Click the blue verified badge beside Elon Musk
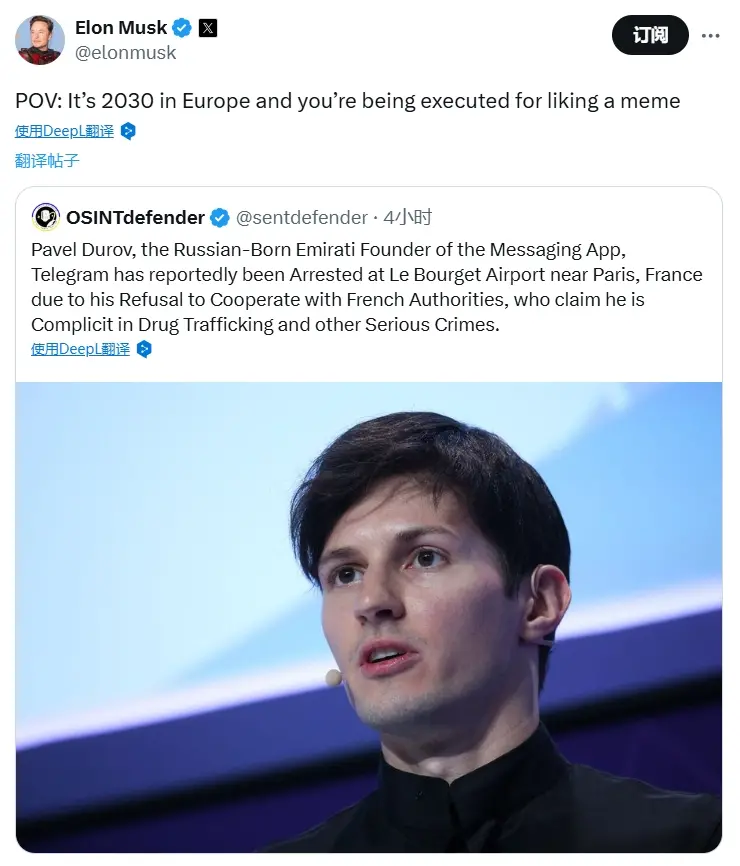The image size is (740, 866). coord(180,27)
